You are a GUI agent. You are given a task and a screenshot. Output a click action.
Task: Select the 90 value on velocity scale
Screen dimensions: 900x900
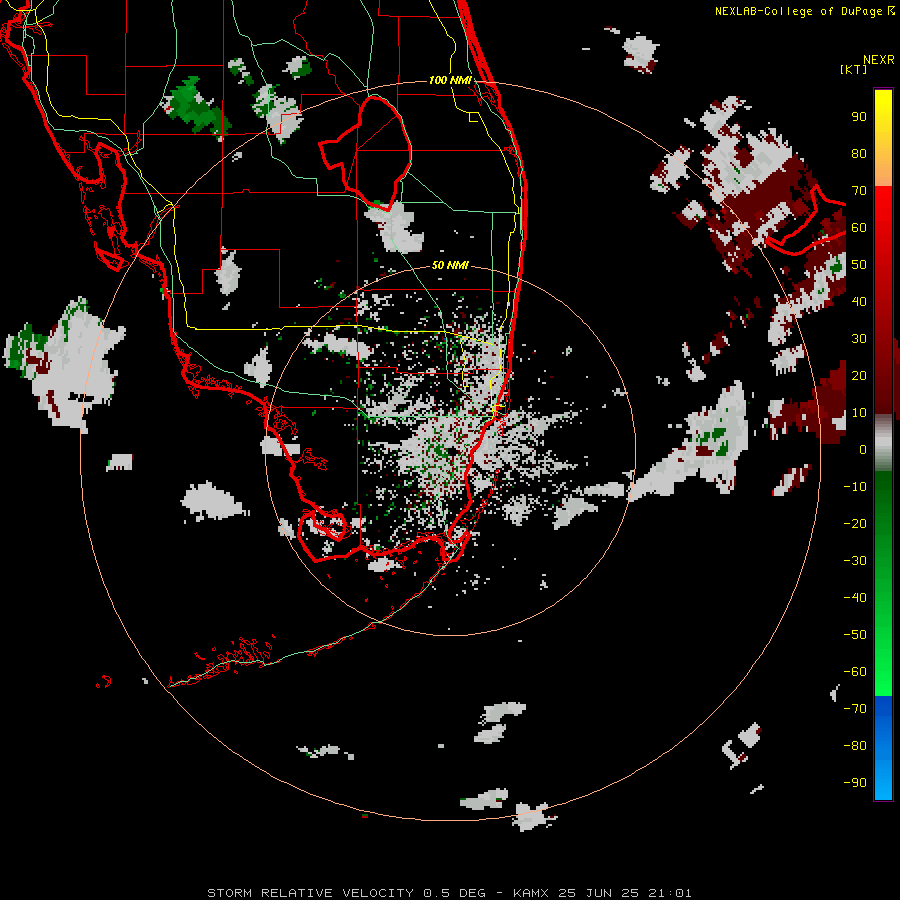(859, 117)
